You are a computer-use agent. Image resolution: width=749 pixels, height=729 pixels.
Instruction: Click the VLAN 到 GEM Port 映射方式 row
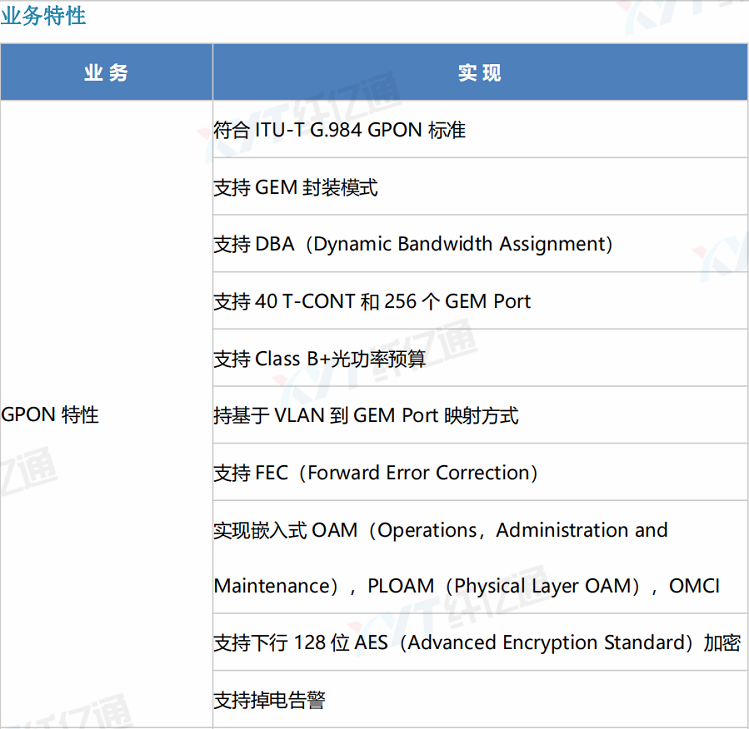pyautogui.click(x=366, y=415)
